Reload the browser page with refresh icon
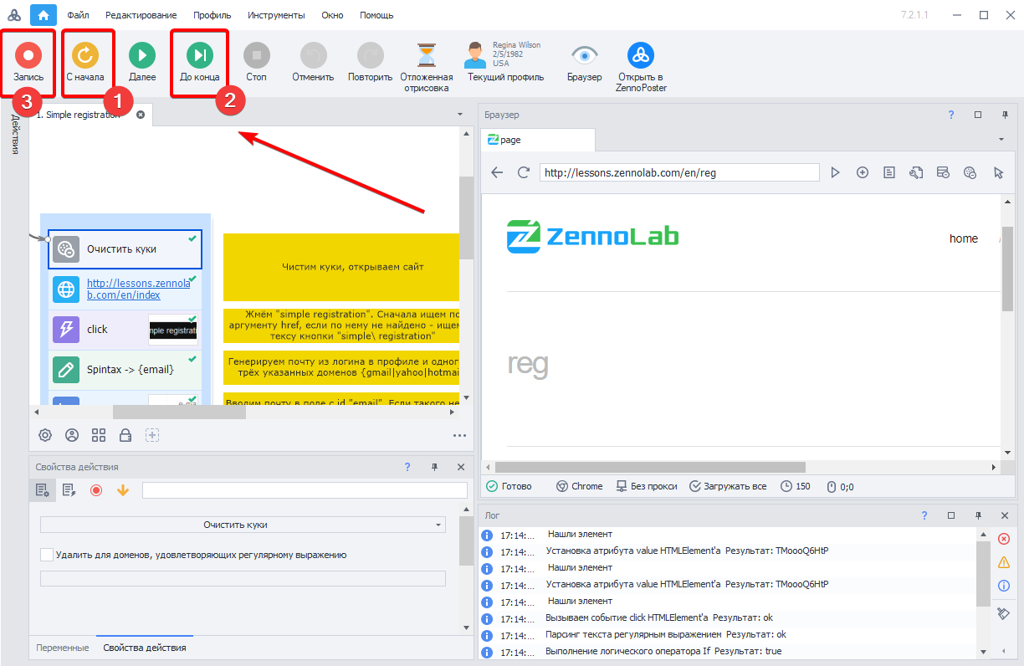 (x=523, y=172)
